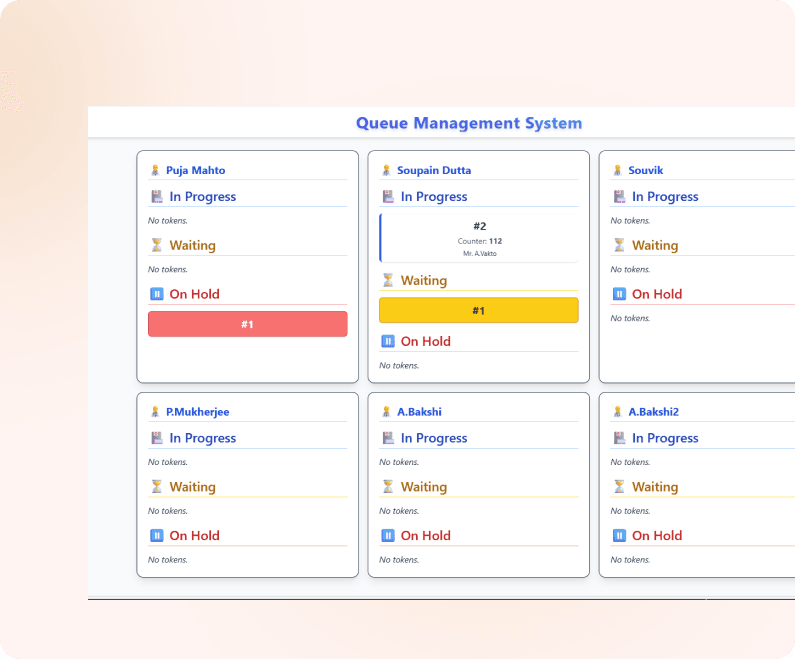Click the pause On Hold icon in Souvik's card
795x659 pixels.
619,294
